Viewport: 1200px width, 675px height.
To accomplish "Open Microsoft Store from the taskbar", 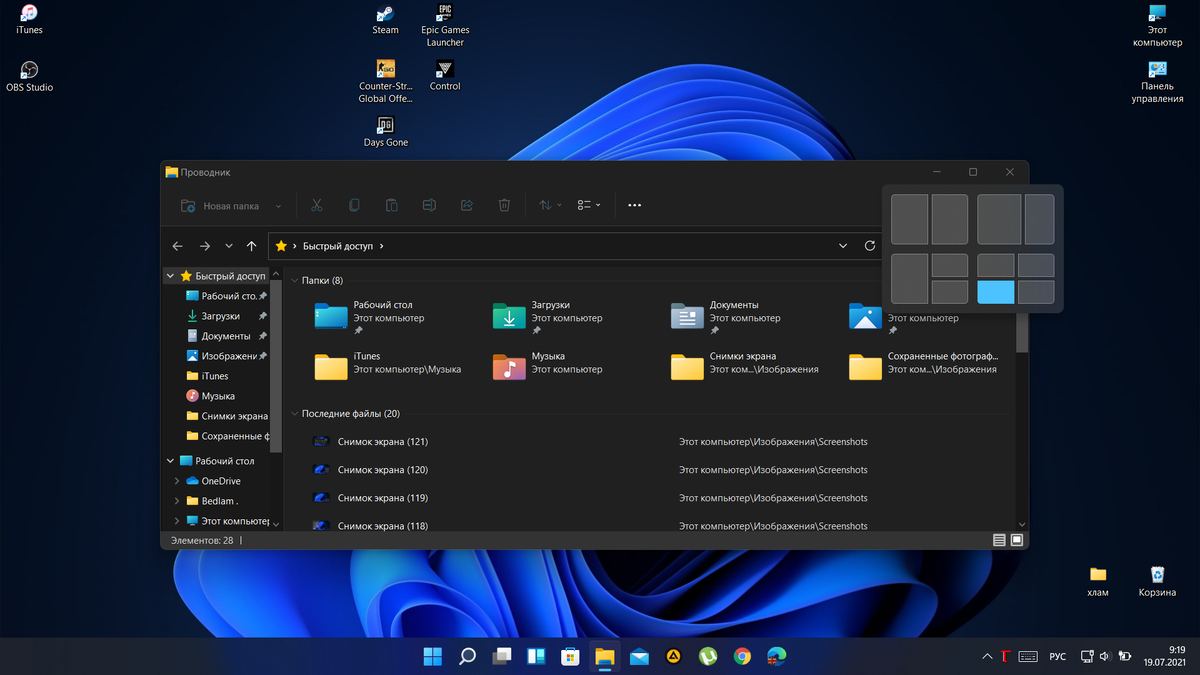I will (570, 657).
